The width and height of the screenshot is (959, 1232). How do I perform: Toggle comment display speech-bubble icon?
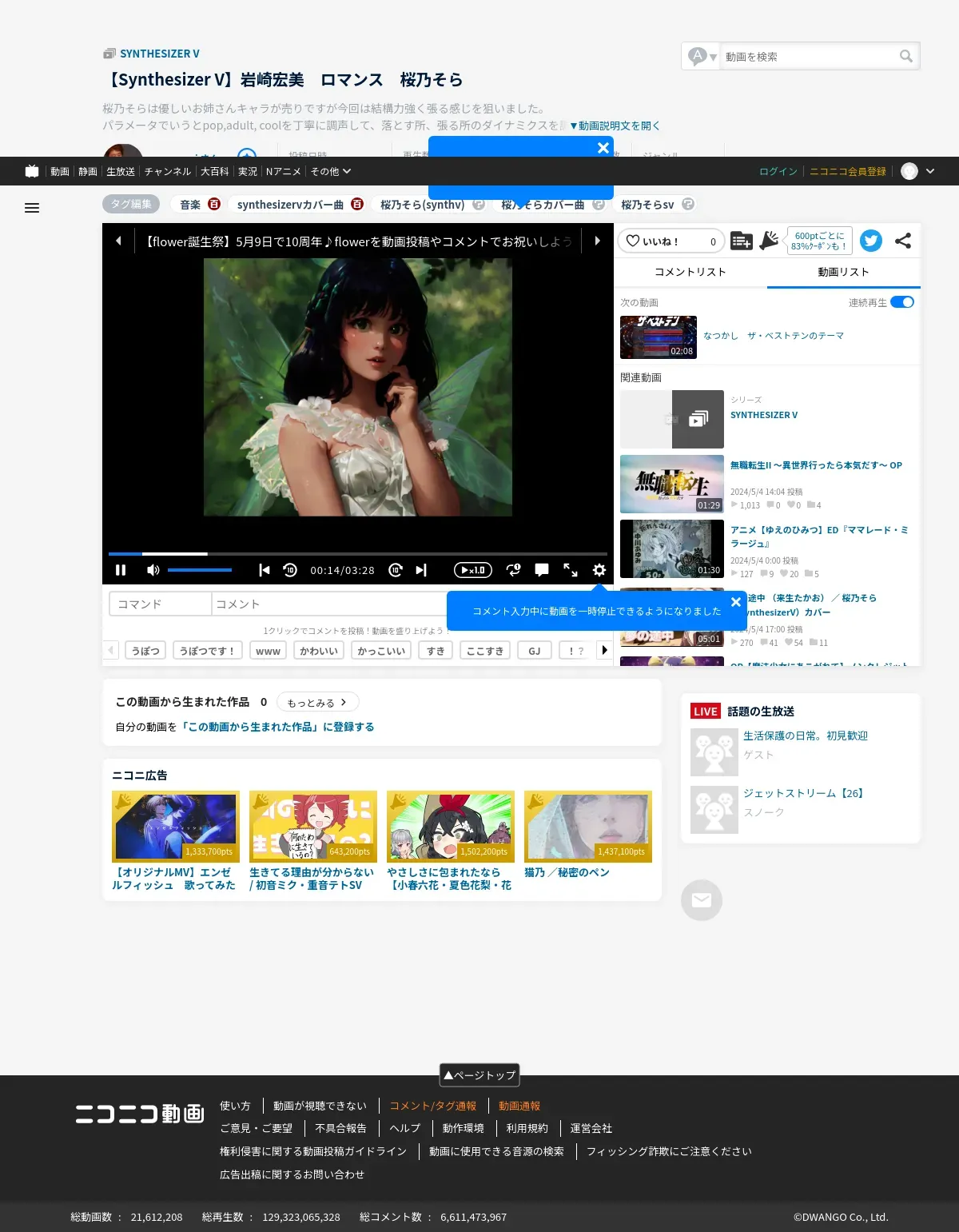(x=542, y=570)
